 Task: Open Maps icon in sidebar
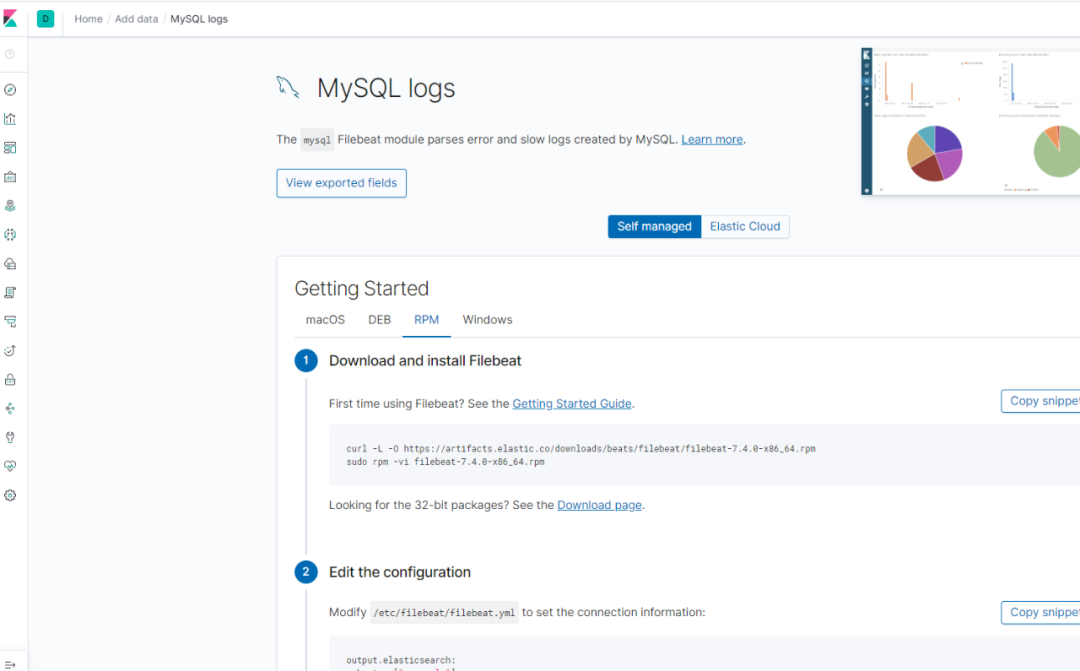click(10, 206)
